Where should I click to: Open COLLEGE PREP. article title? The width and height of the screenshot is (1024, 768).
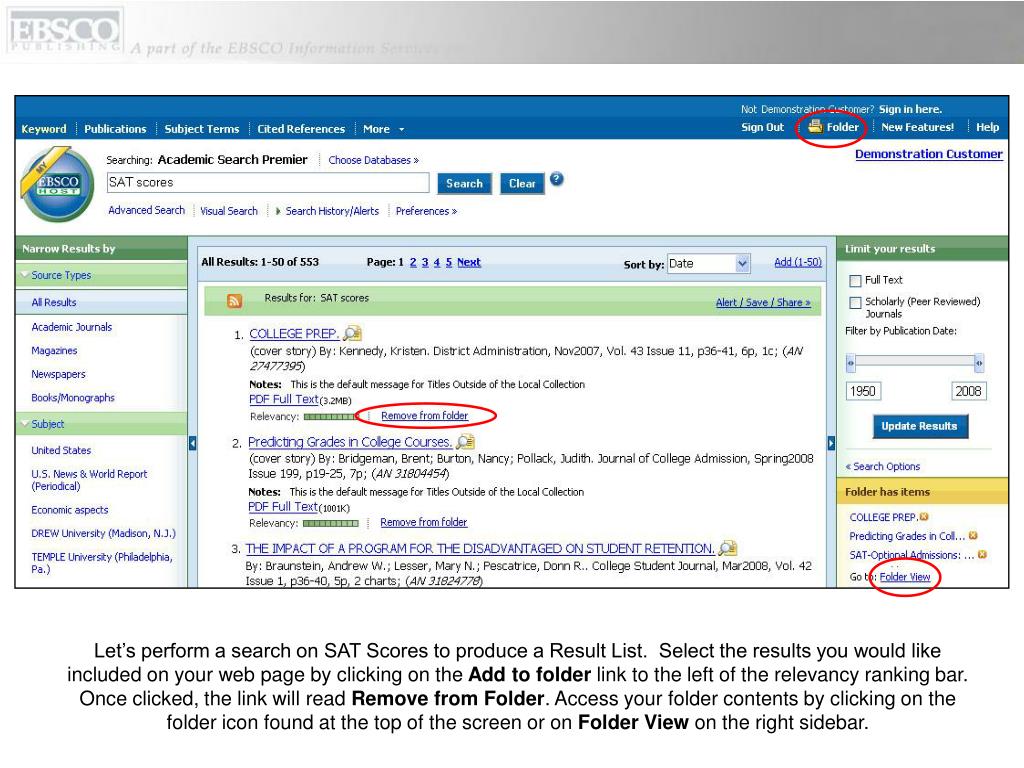tap(294, 334)
